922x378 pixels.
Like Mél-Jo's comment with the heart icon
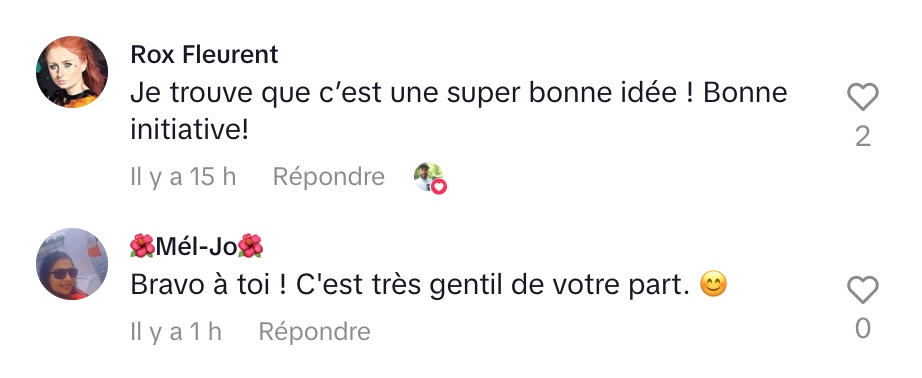coord(862,289)
